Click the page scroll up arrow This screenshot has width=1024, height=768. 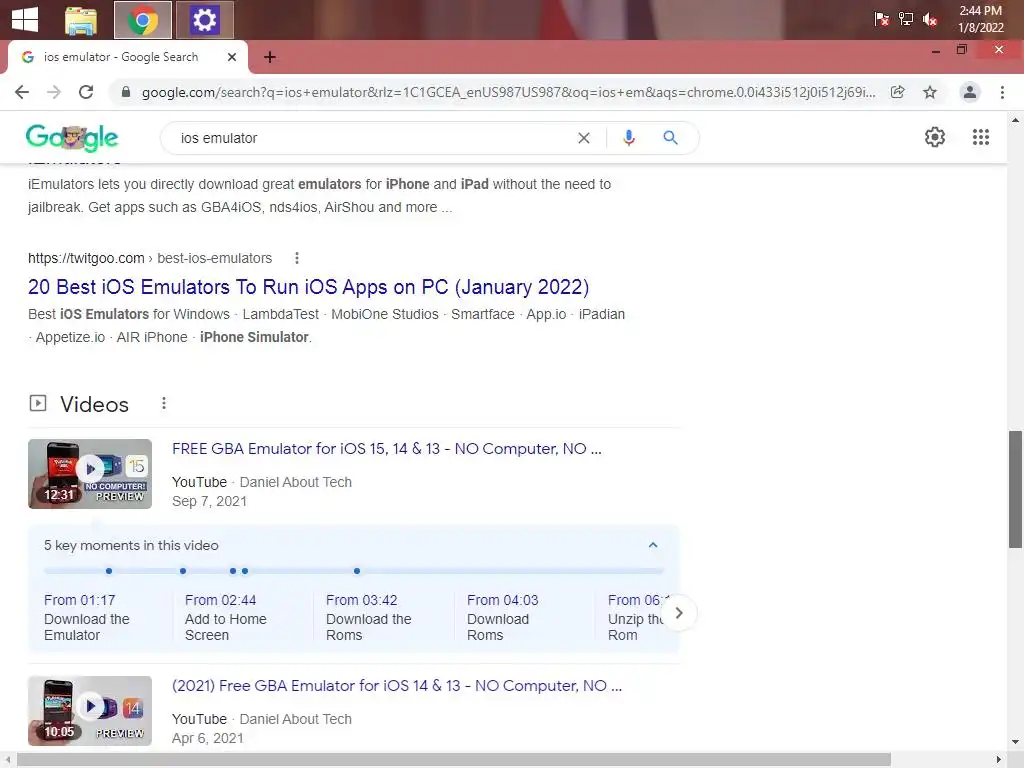tap(1015, 120)
